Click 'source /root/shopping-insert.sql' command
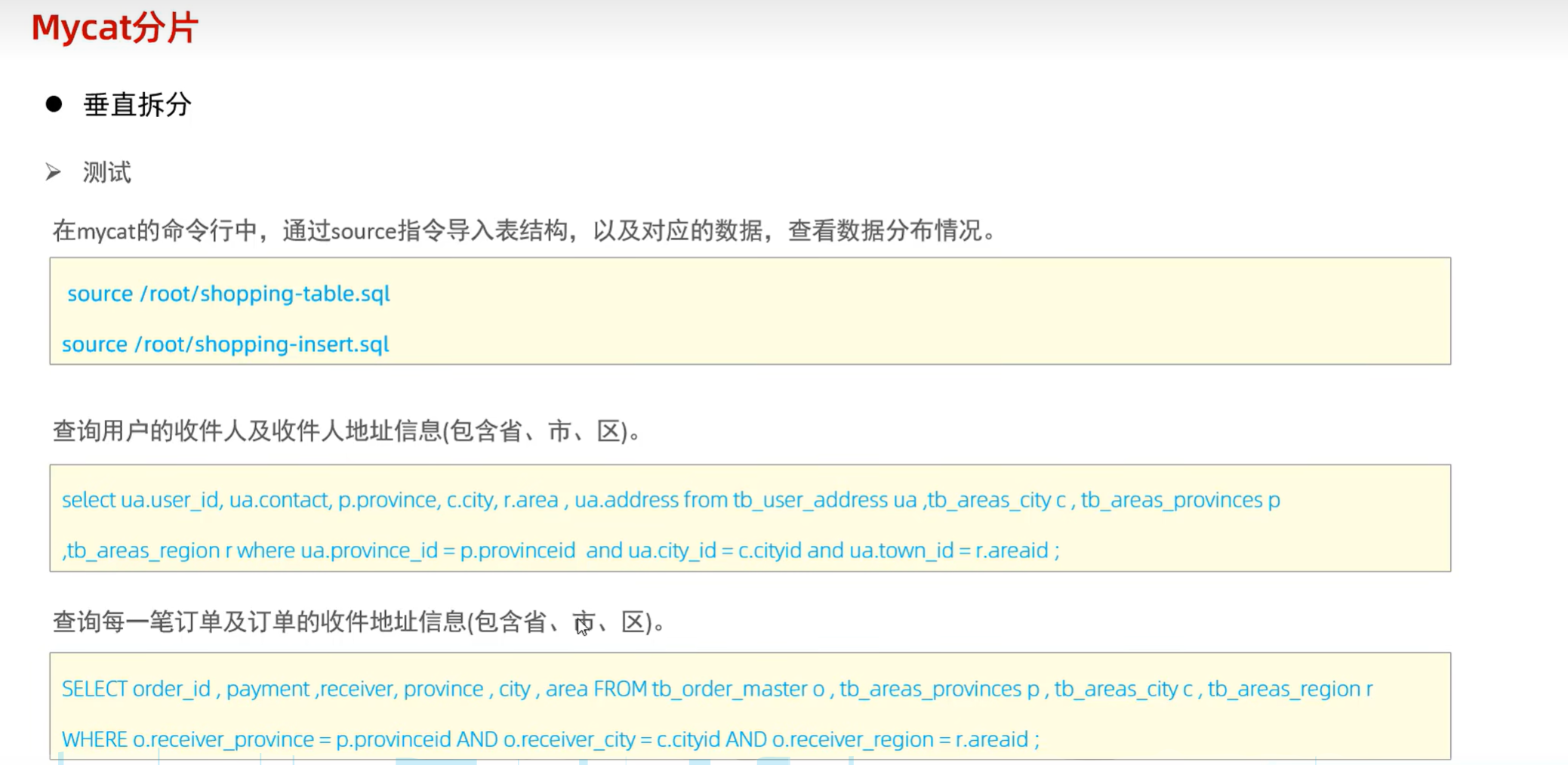The width and height of the screenshot is (1568, 765). pos(226,344)
